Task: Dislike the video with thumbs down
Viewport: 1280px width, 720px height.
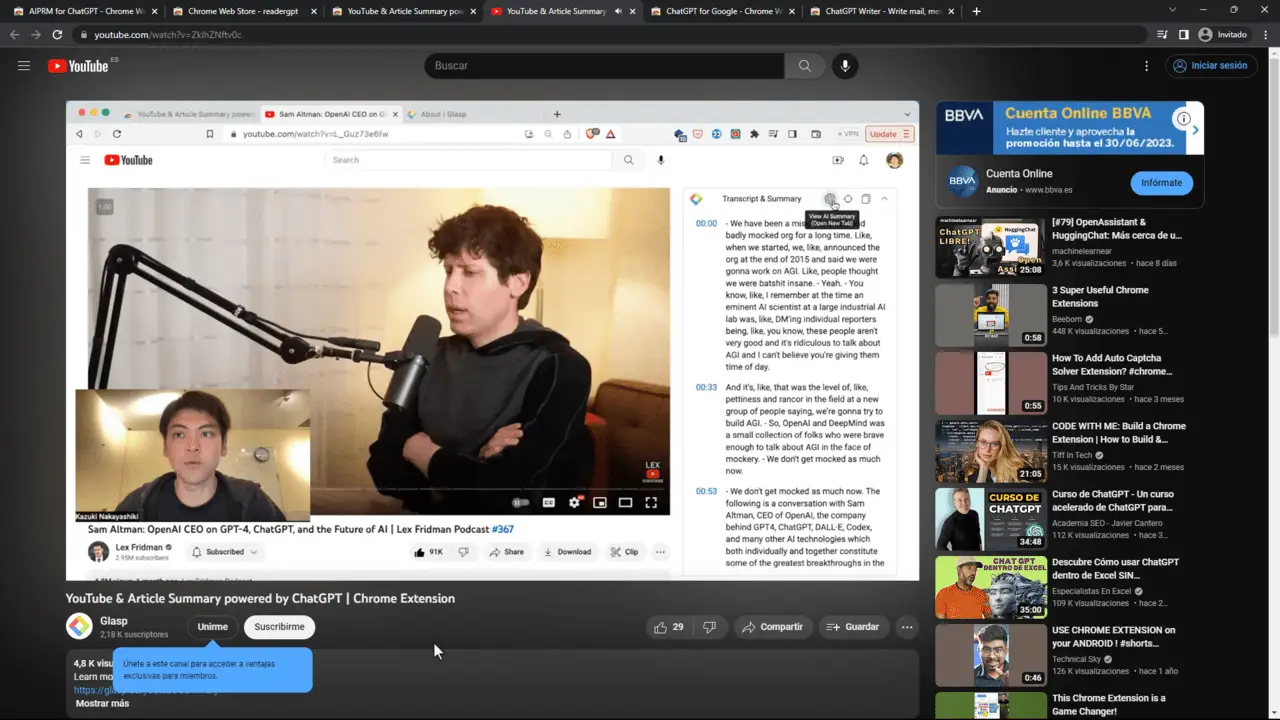Action: pyautogui.click(x=709, y=627)
